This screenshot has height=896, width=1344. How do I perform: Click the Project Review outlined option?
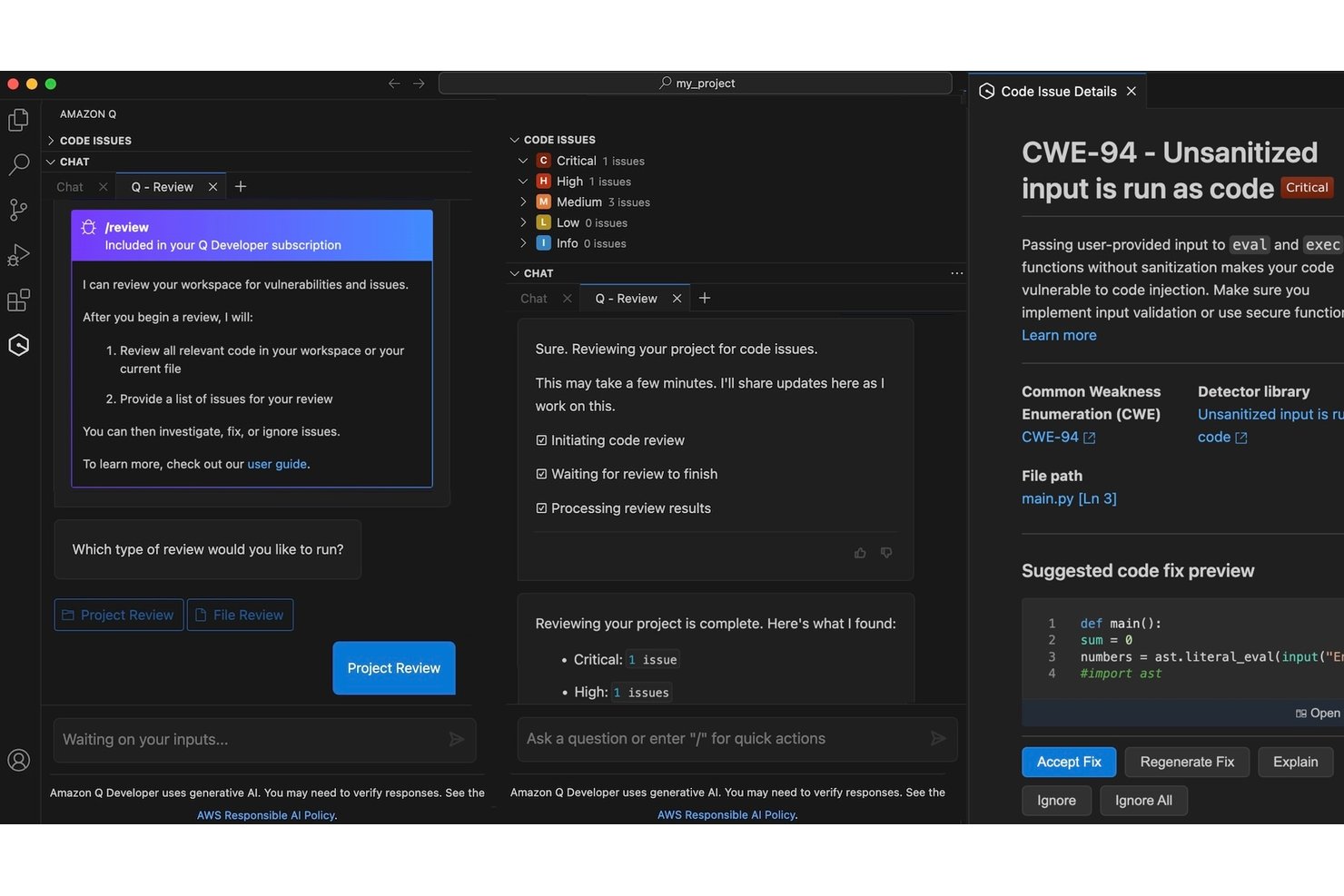[x=119, y=615]
